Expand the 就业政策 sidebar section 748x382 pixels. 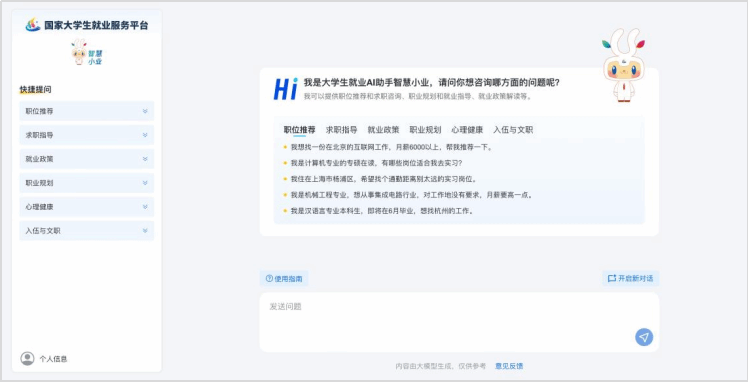point(86,159)
